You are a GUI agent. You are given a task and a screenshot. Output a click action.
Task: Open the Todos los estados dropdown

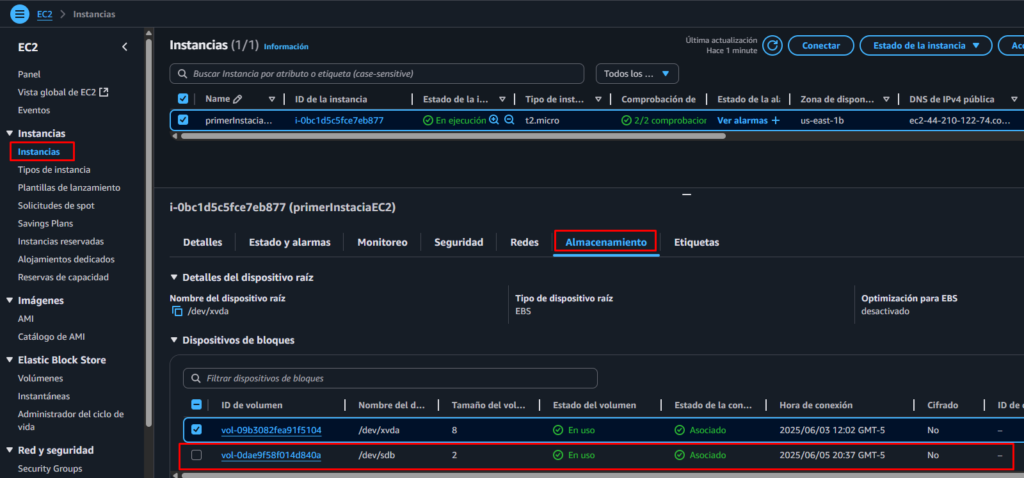pos(637,74)
